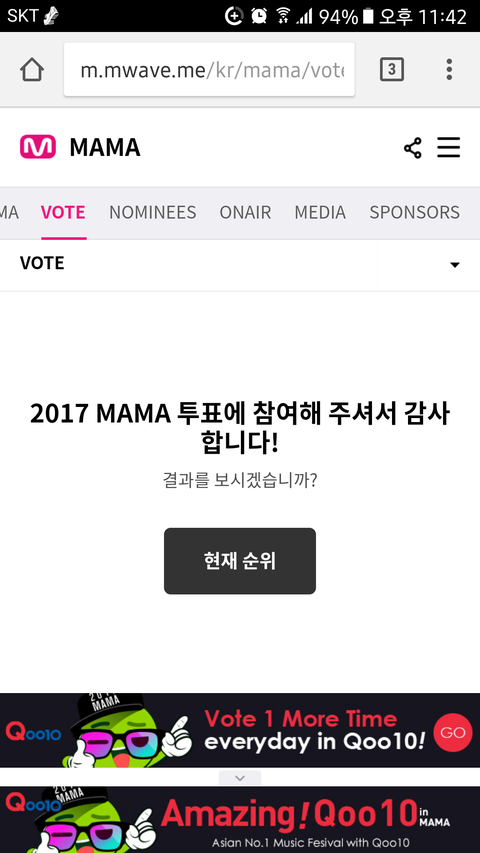Select the highlighted VOTE tab
The width and height of the screenshot is (480, 853).
[x=63, y=212]
